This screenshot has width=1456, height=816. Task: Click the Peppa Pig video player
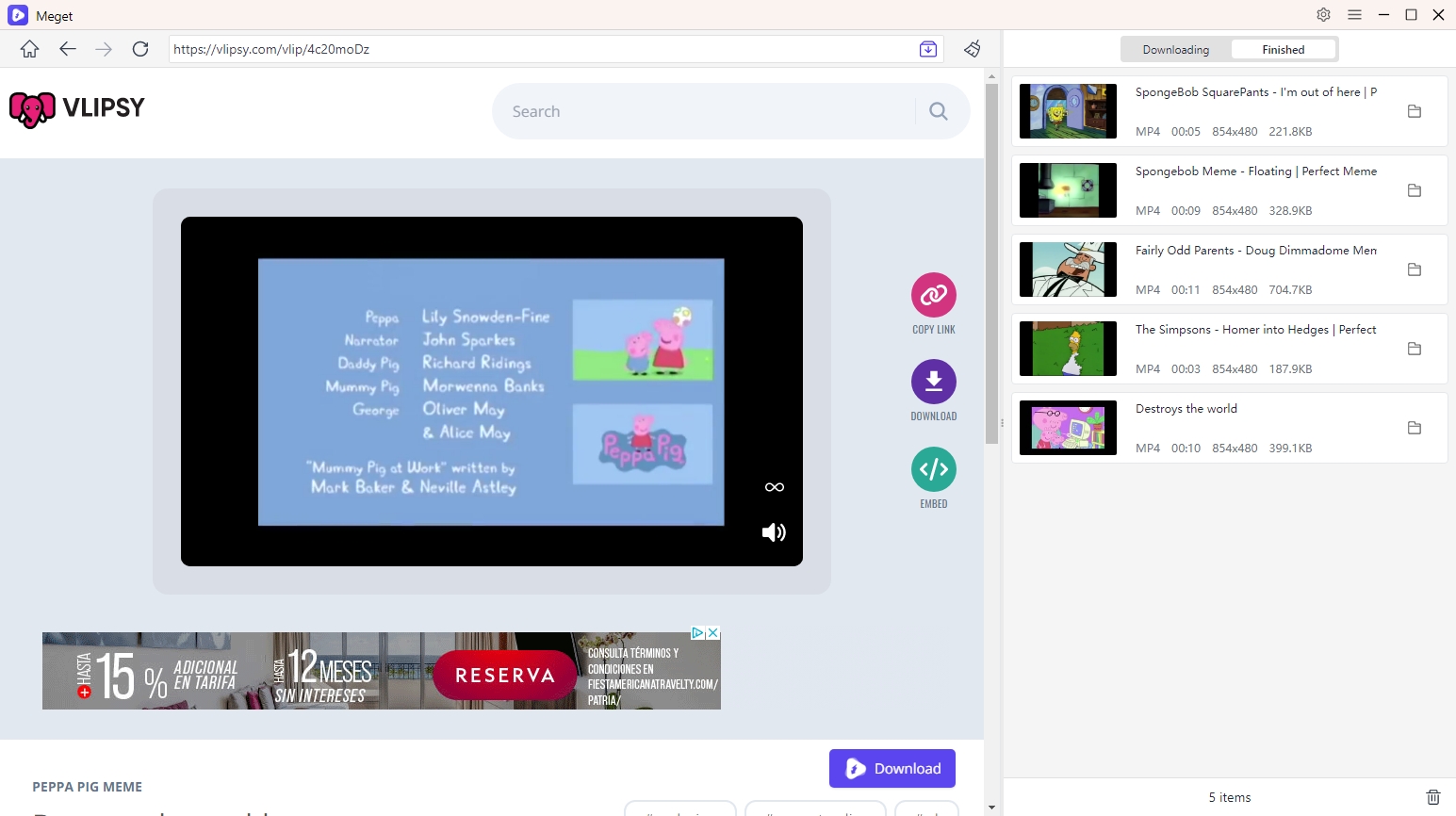point(492,391)
